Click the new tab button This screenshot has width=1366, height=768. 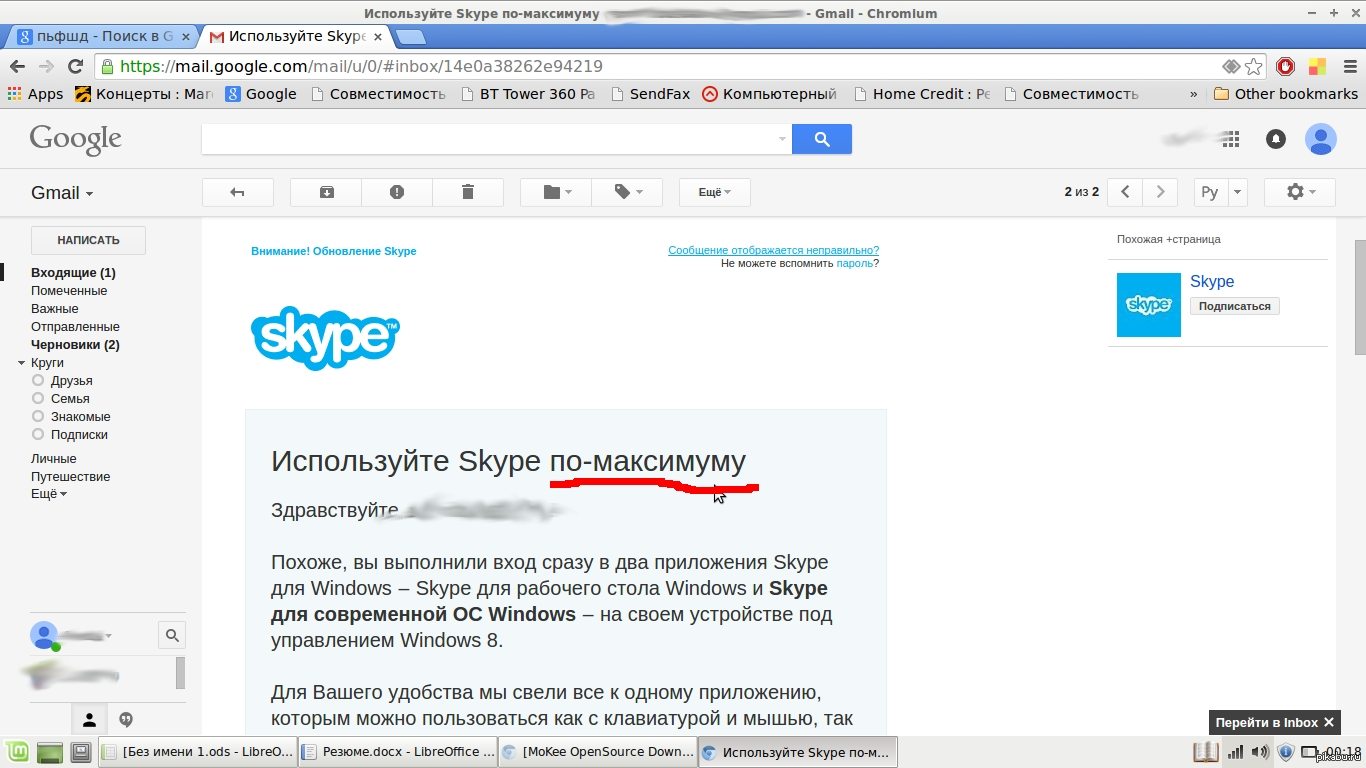410,37
